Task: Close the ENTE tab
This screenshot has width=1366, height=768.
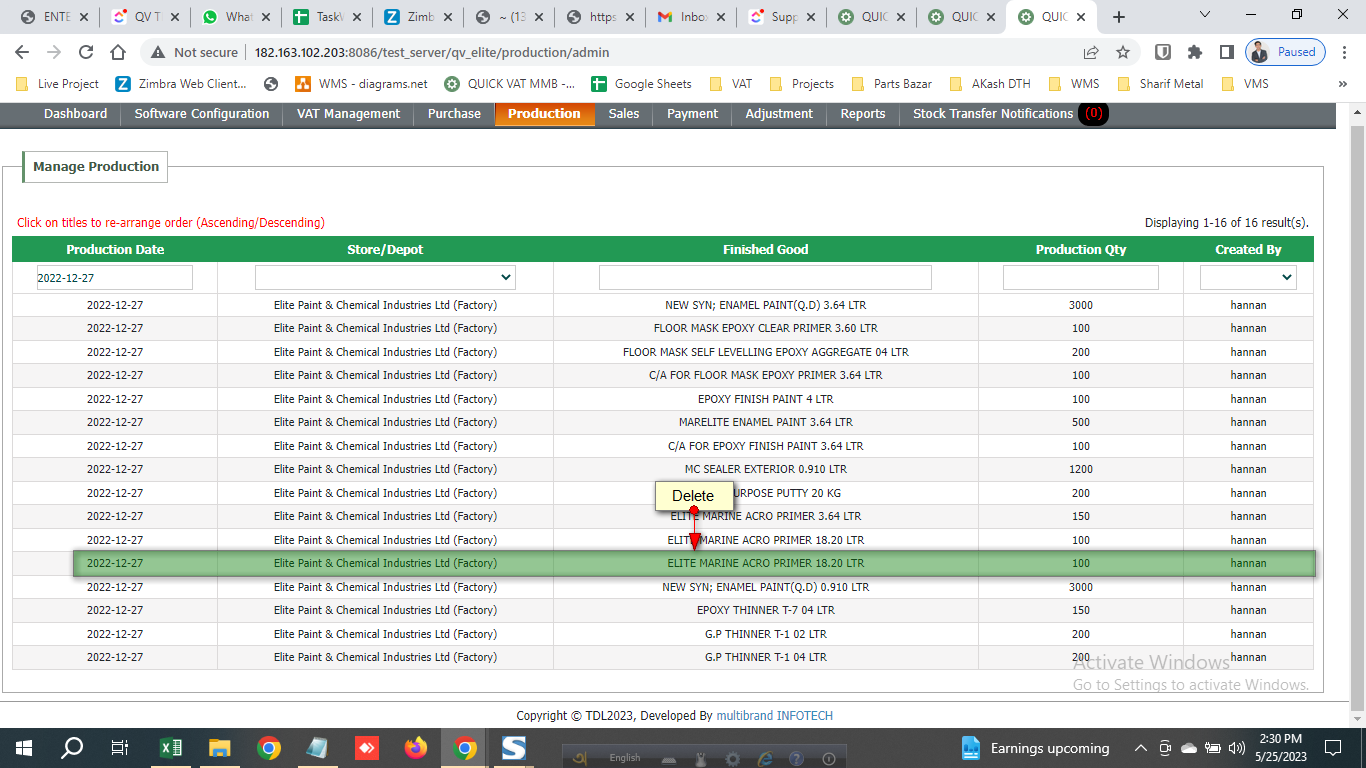Action: [82, 17]
